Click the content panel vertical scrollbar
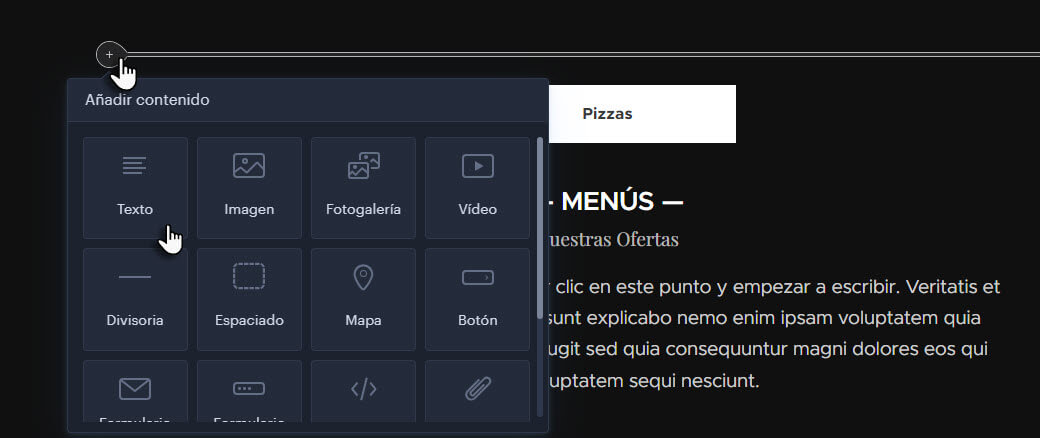1040x438 pixels. click(x=540, y=228)
